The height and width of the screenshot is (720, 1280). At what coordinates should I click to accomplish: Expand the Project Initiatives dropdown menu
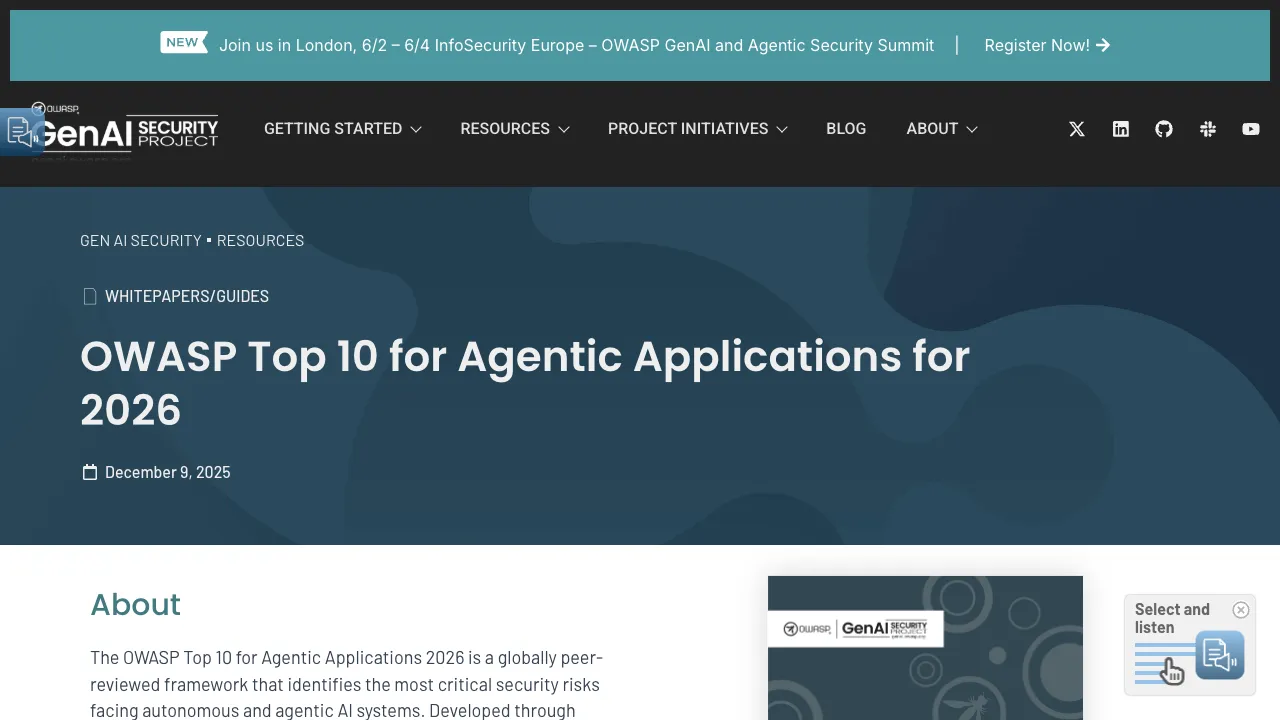pos(698,129)
